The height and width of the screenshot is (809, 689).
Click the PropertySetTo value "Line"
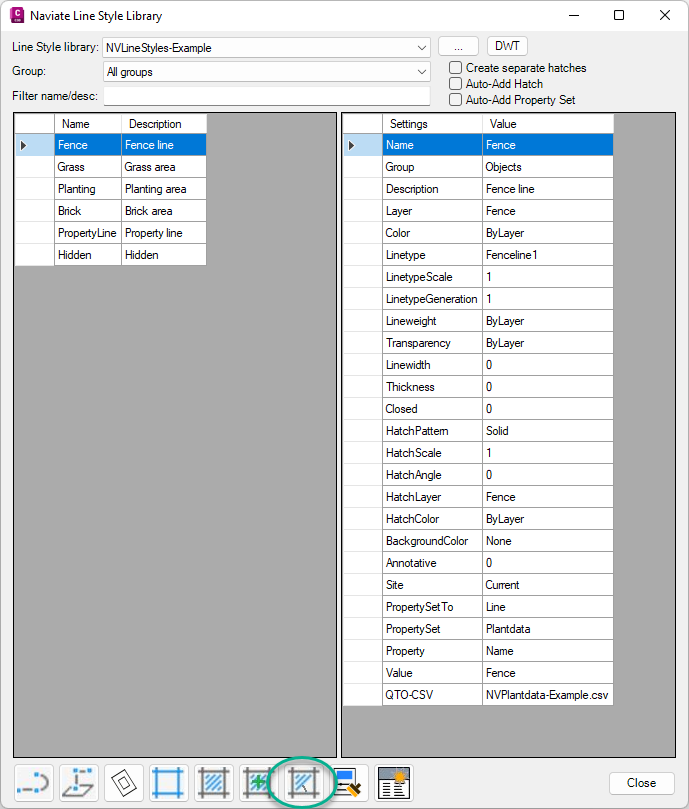point(548,607)
